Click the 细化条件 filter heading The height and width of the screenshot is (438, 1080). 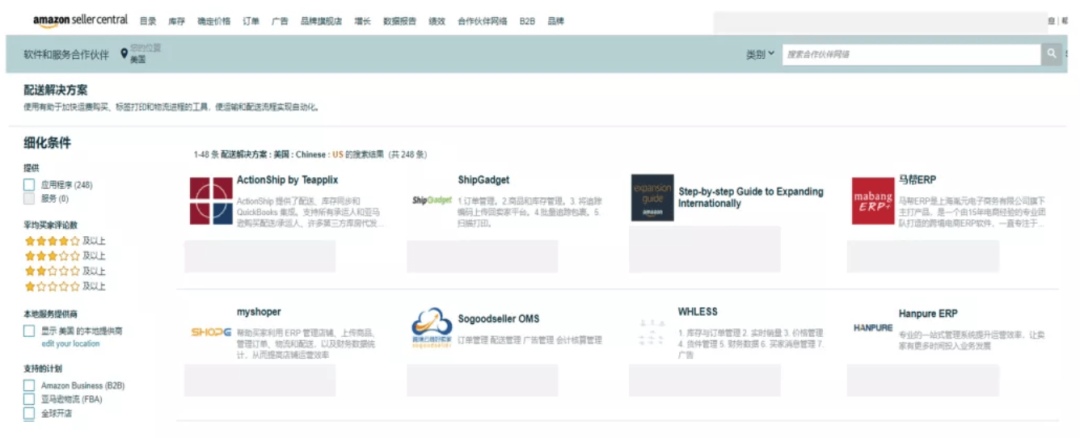click(x=47, y=143)
